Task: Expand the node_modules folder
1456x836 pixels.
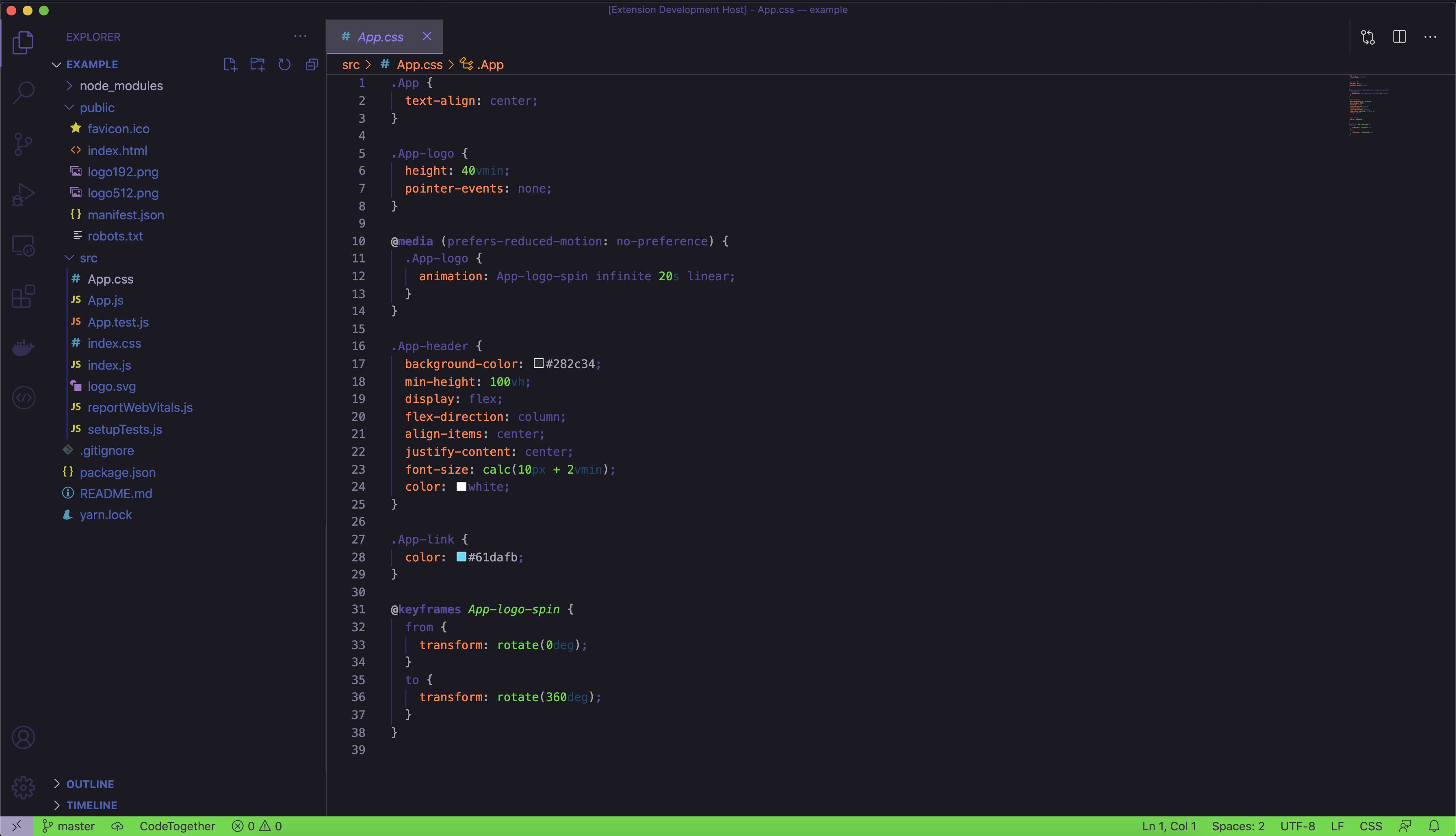Action: tap(121, 86)
